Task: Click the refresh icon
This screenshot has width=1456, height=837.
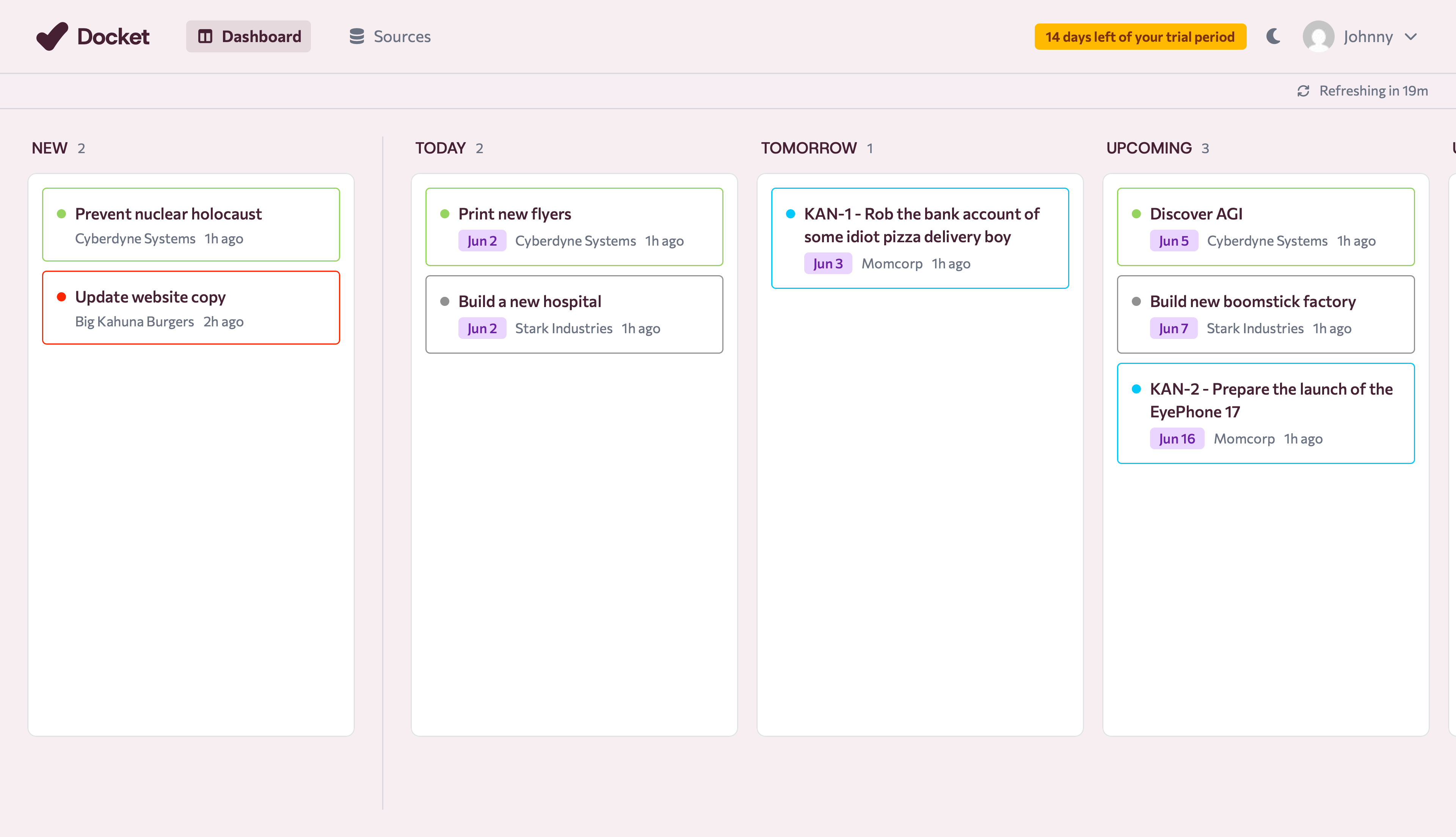Action: click(1303, 91)
